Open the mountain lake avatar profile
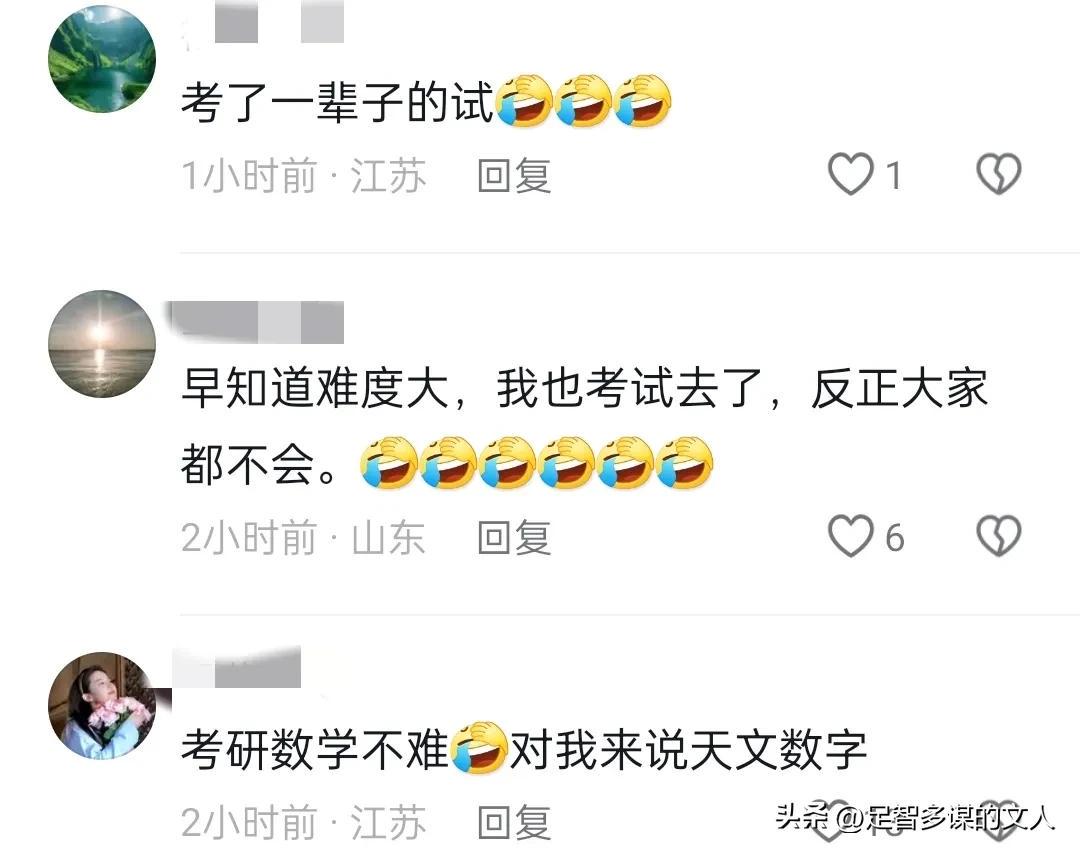The image size is (1080, 855). click(102, 59)
